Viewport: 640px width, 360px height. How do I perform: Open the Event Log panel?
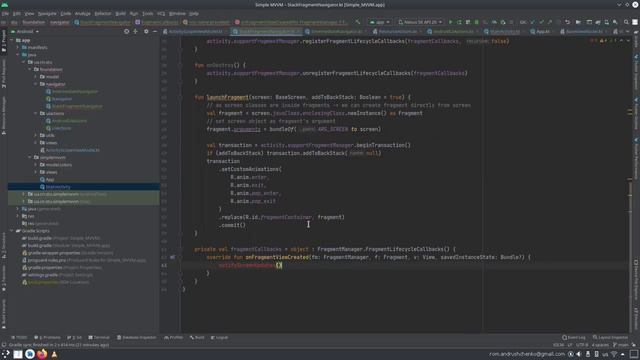(x=573, y=338)
